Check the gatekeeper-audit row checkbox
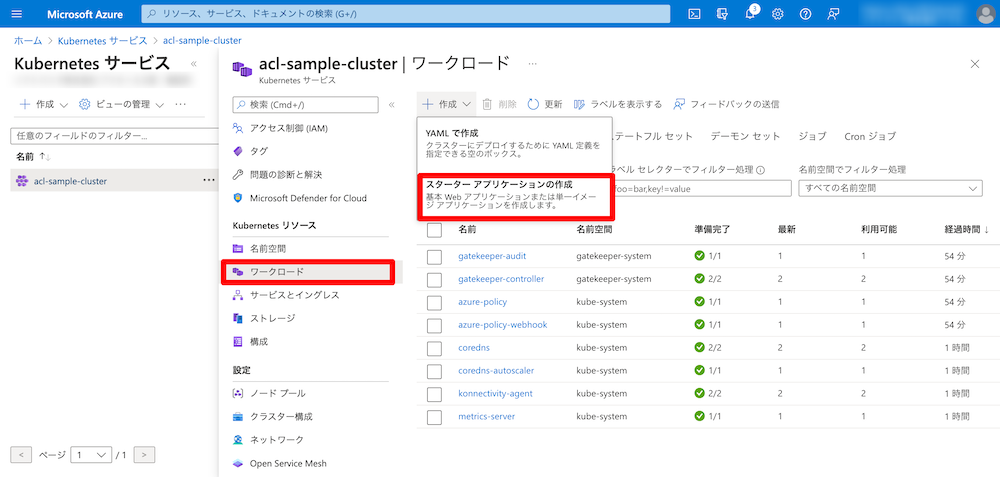Image resolution: width=1000 pixels, height=477 pixels. coord(434,256)
